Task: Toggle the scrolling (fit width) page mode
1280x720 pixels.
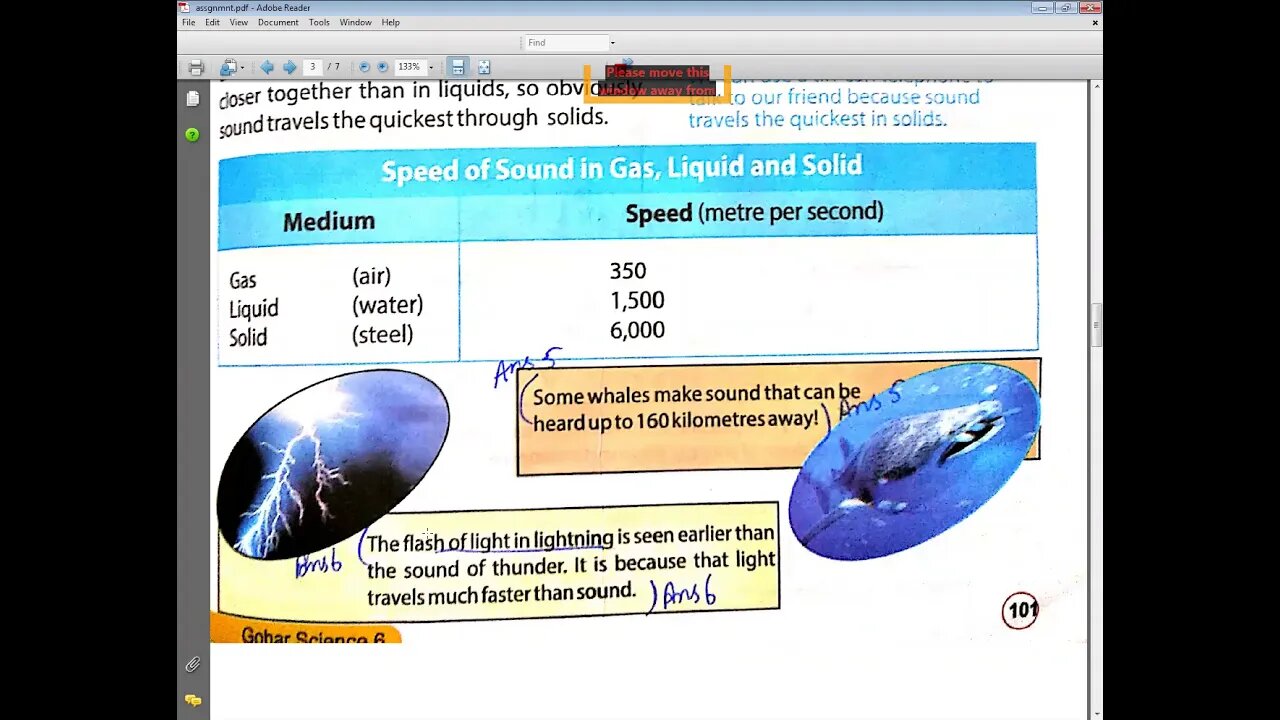Action: [458, 67]
